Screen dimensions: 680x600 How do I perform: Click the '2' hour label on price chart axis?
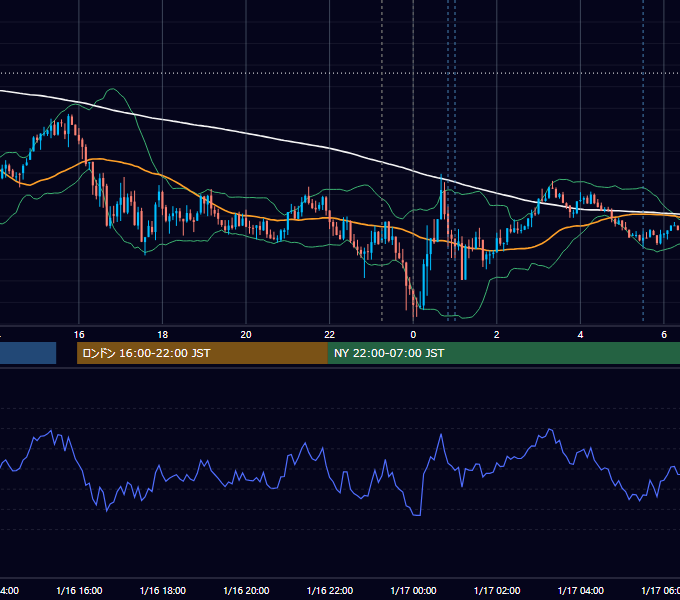pyautogui.click(x=497, y=335)
